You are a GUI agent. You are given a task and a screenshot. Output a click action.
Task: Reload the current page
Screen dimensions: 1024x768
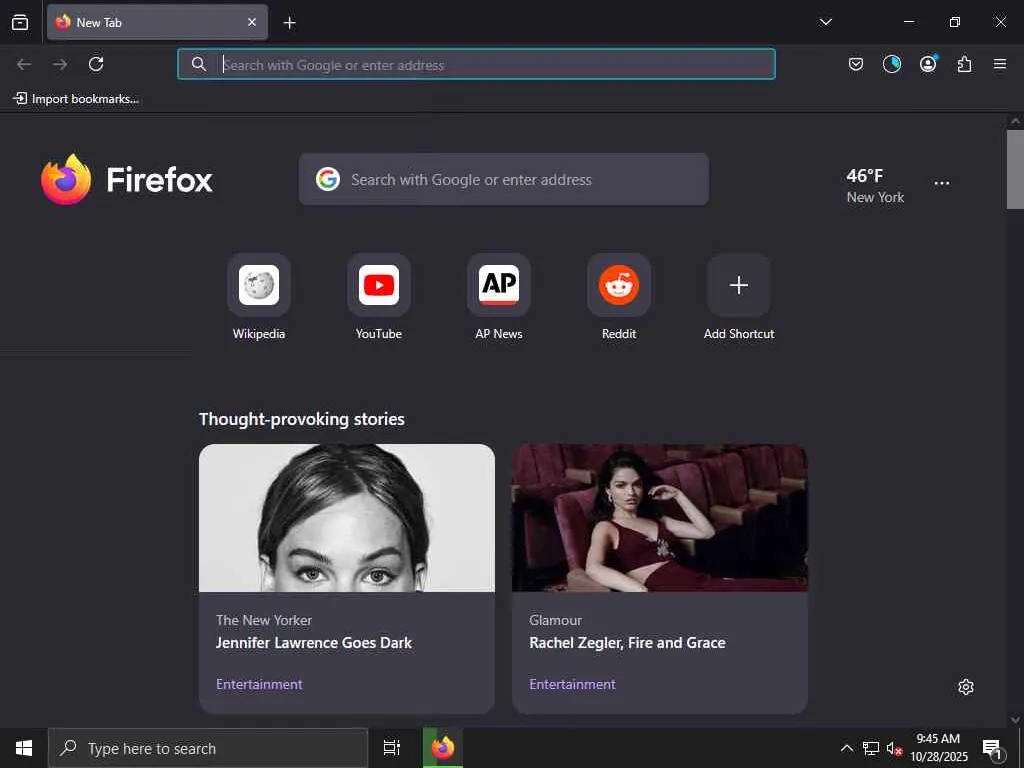coord(96,64)
